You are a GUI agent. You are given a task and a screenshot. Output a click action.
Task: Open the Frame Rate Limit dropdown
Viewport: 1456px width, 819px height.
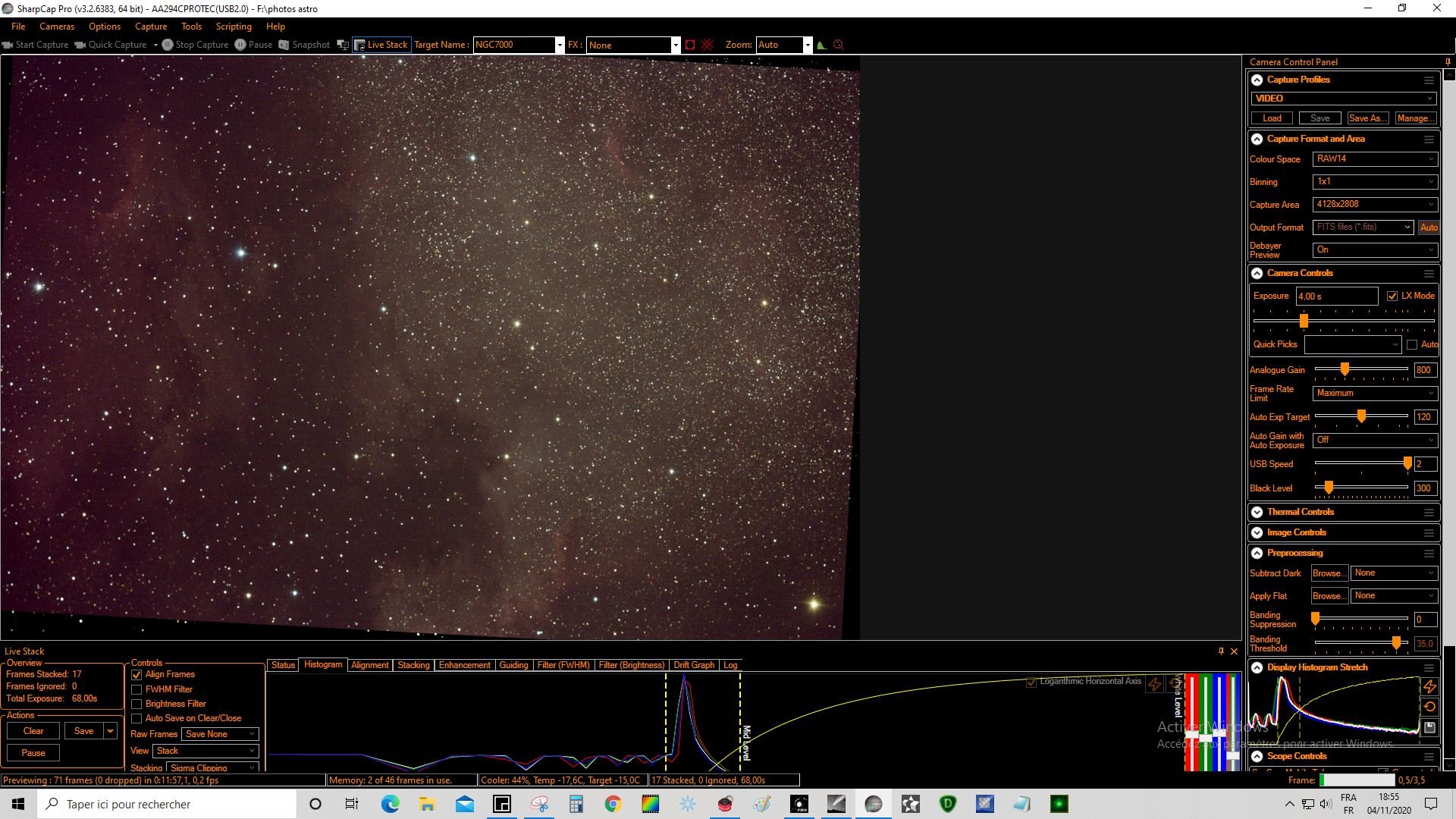pyautogui.click(x=1375, y=393)
